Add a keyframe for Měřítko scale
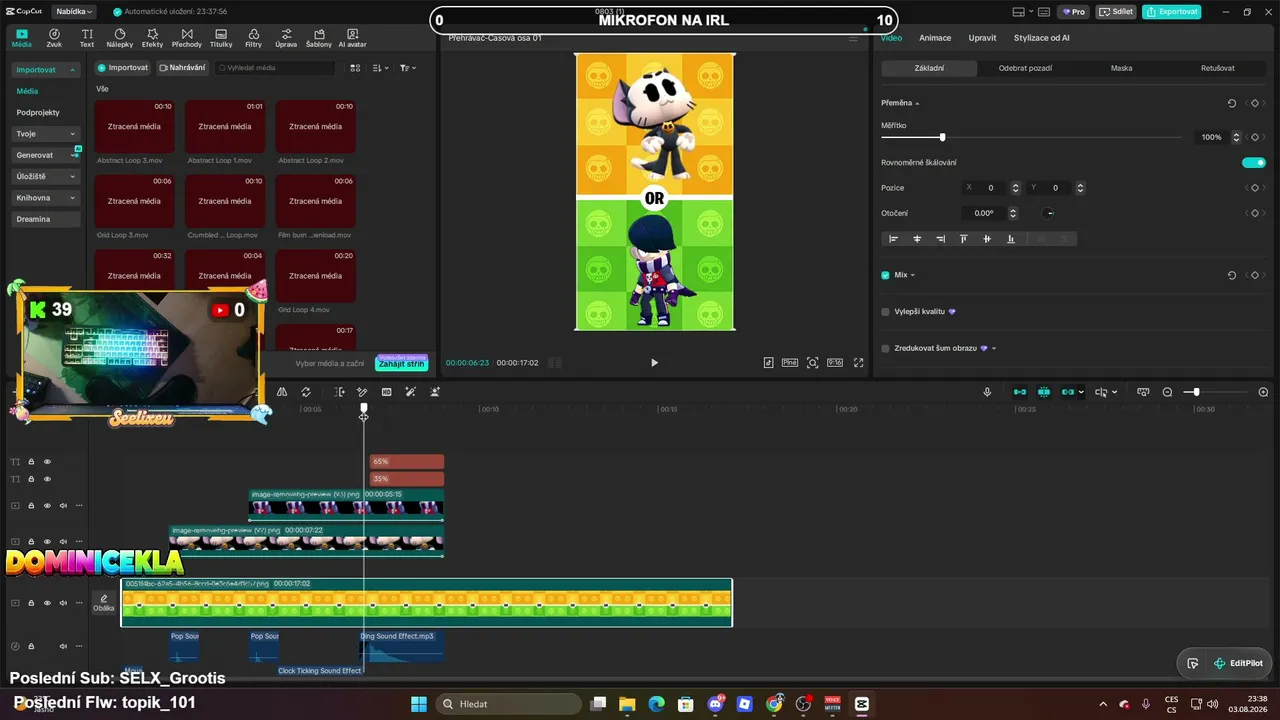This screenshot has width=1280, height=720. (x=1255, y=137)
